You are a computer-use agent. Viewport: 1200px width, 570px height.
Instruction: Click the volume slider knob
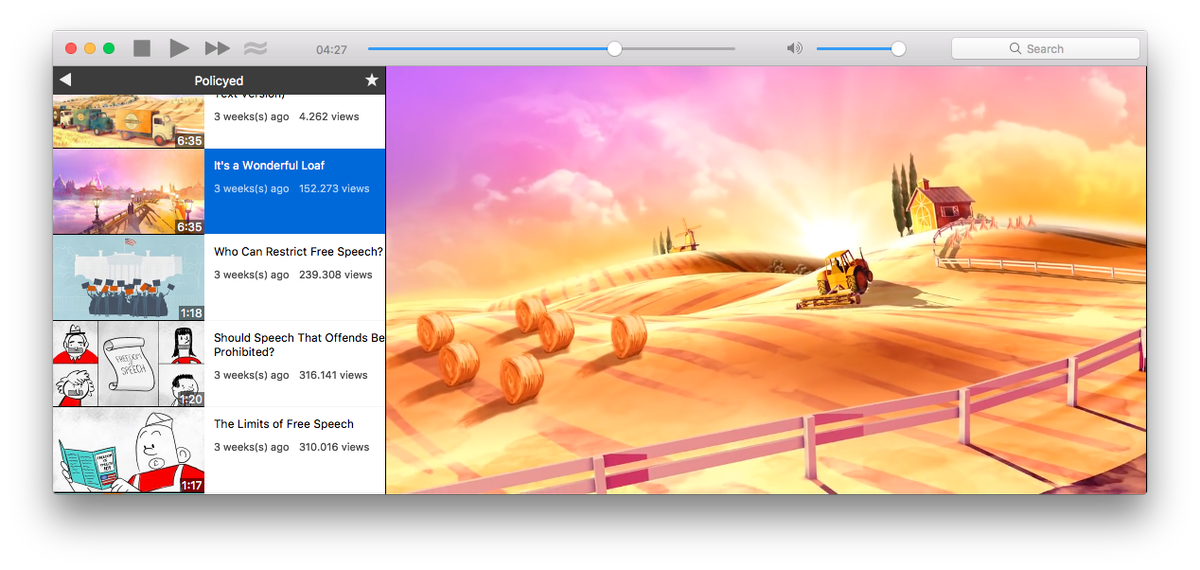(x=898, y=48)
